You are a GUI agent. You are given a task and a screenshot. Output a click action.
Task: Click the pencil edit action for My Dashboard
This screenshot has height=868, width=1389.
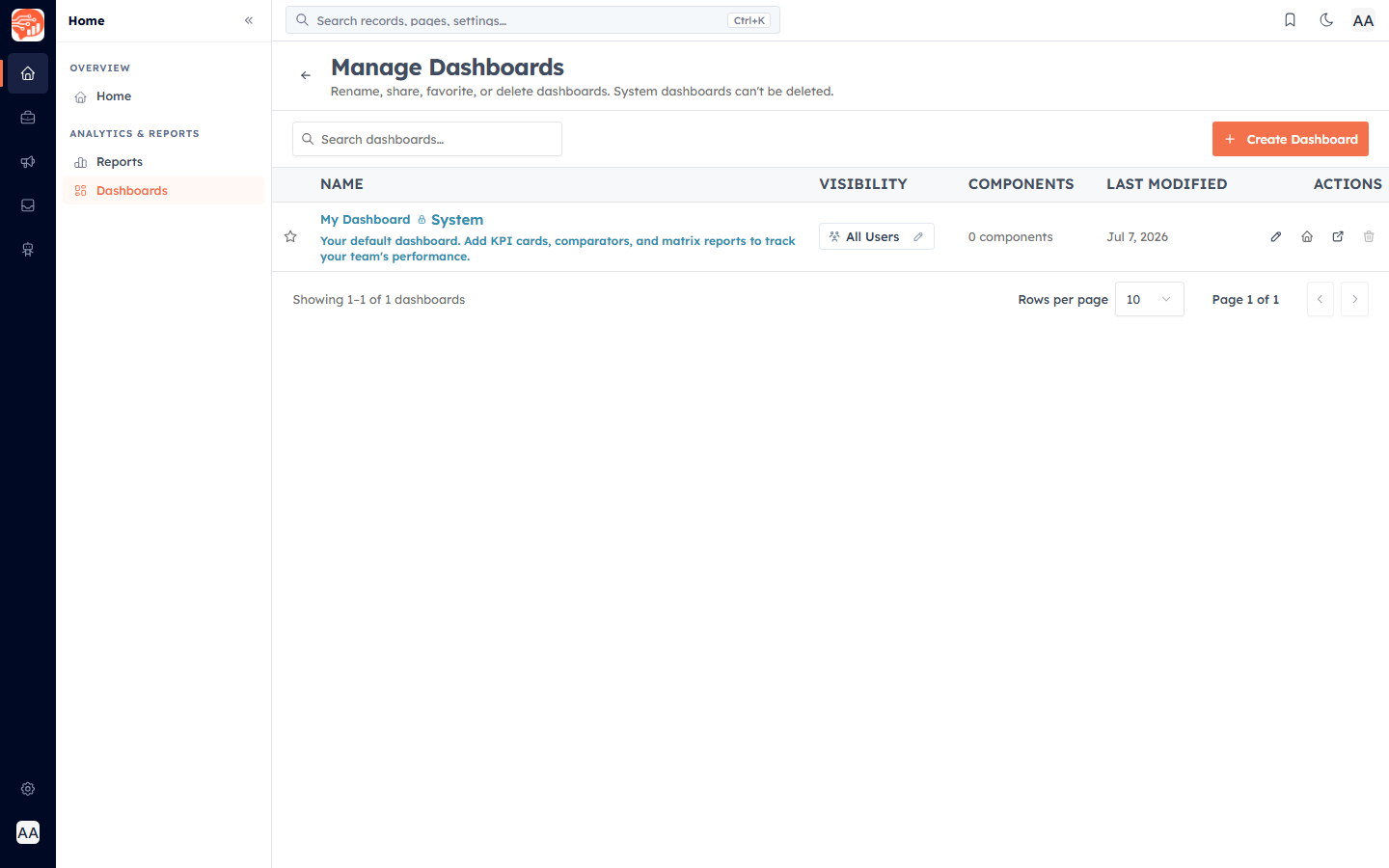pyautogui.click(x=1276, y=236)
